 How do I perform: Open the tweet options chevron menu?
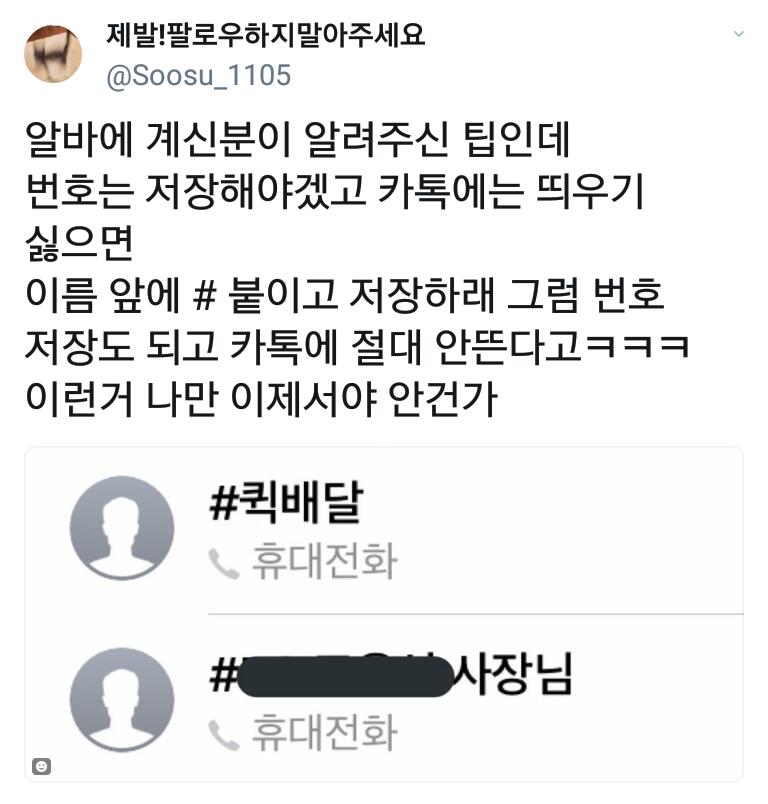(x=739, y=34)
